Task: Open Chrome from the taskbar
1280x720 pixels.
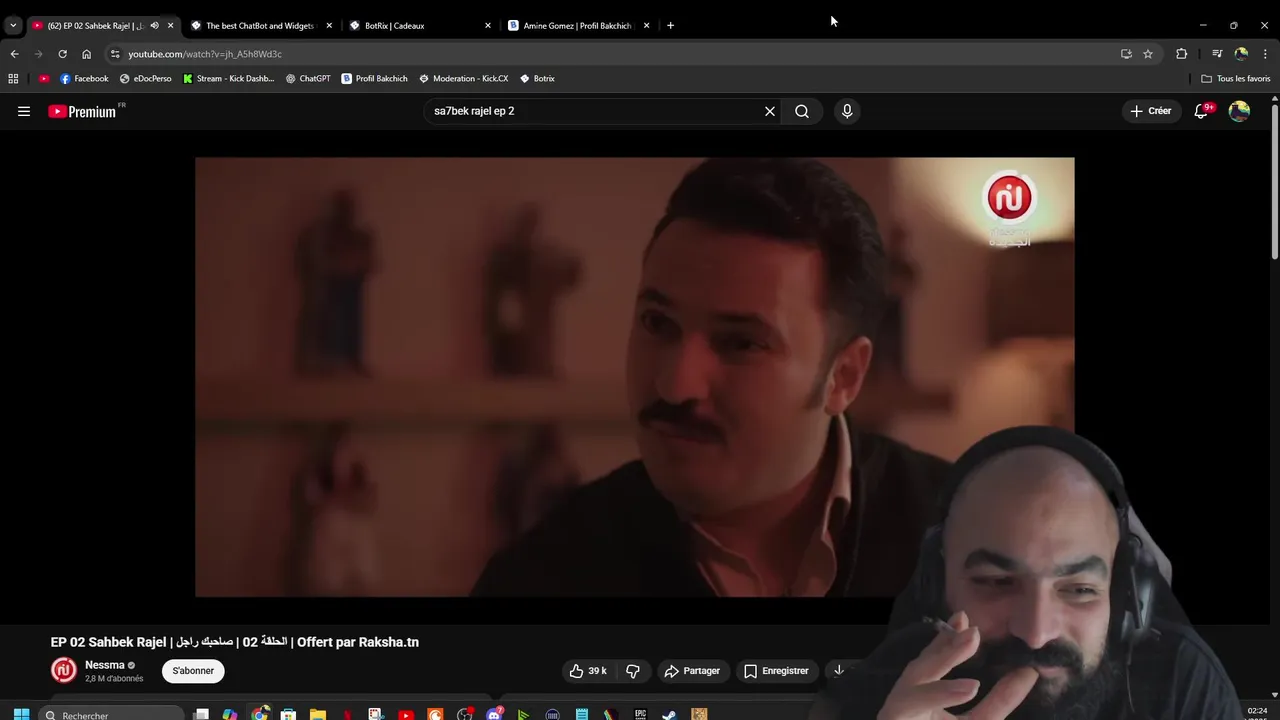Action: click(259, 714)
